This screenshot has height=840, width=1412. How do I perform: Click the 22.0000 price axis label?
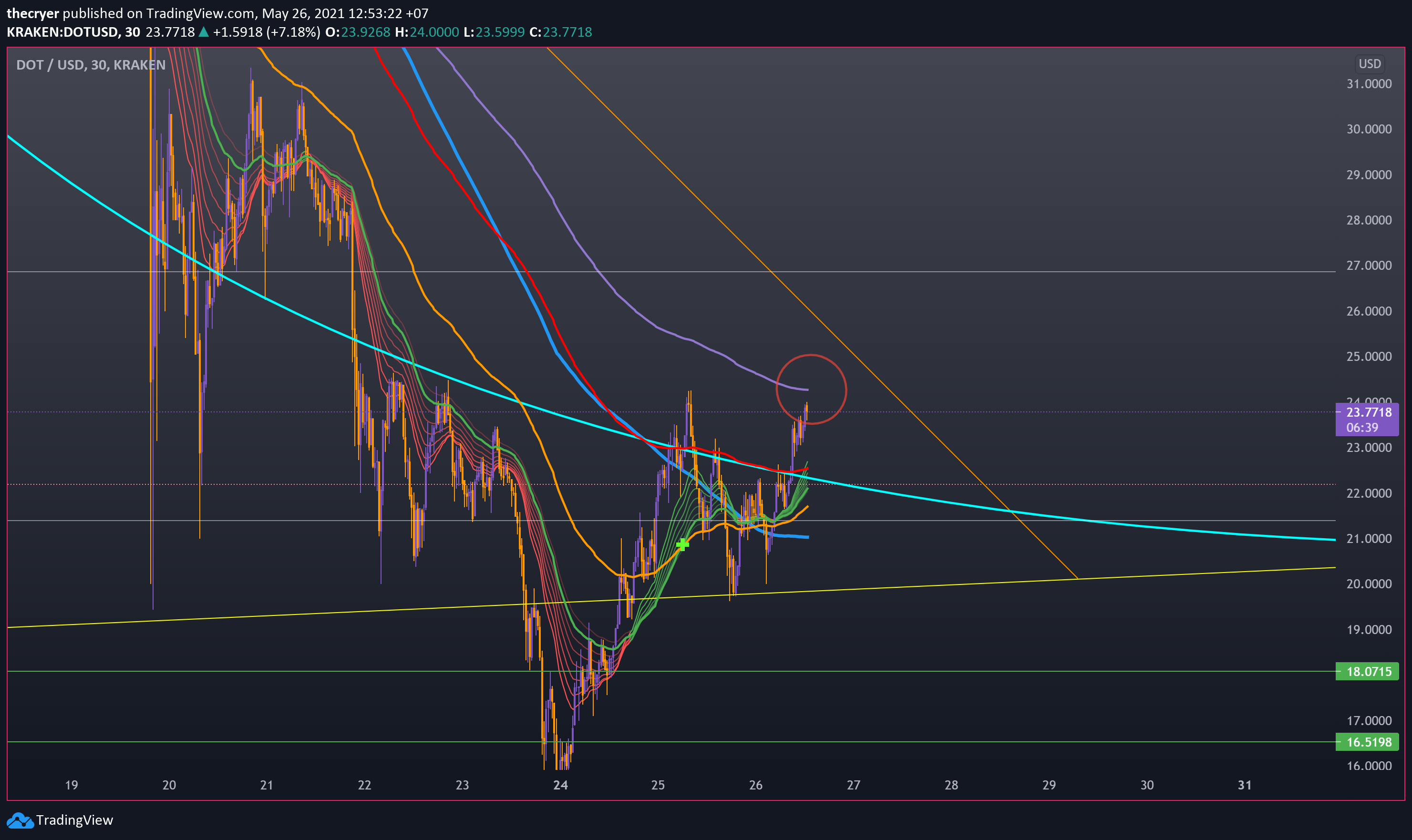[1369, 493]
